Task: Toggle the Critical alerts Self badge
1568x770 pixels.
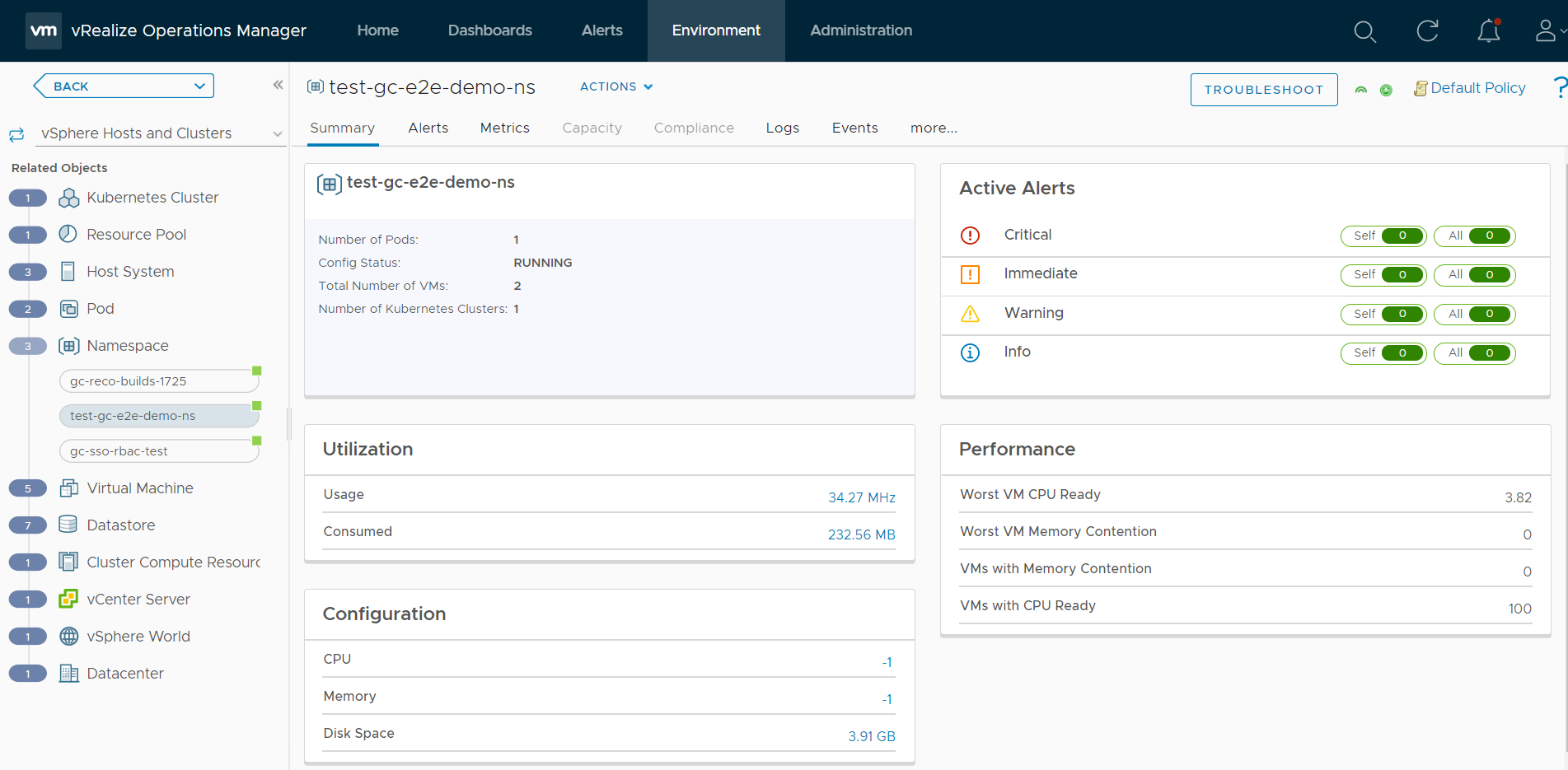Action: coord(1383,236)
